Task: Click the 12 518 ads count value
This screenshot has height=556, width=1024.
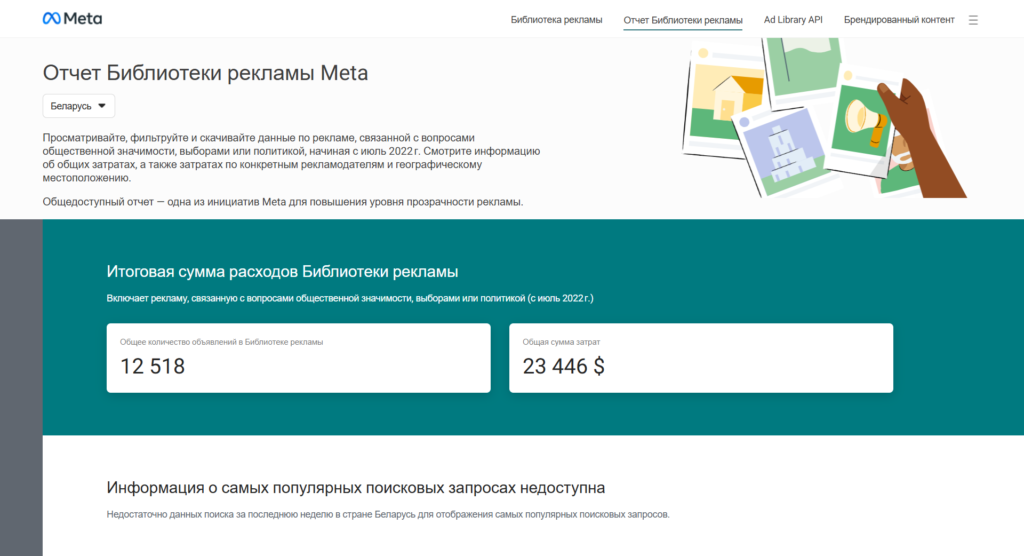Action: (x=152, y=367)
